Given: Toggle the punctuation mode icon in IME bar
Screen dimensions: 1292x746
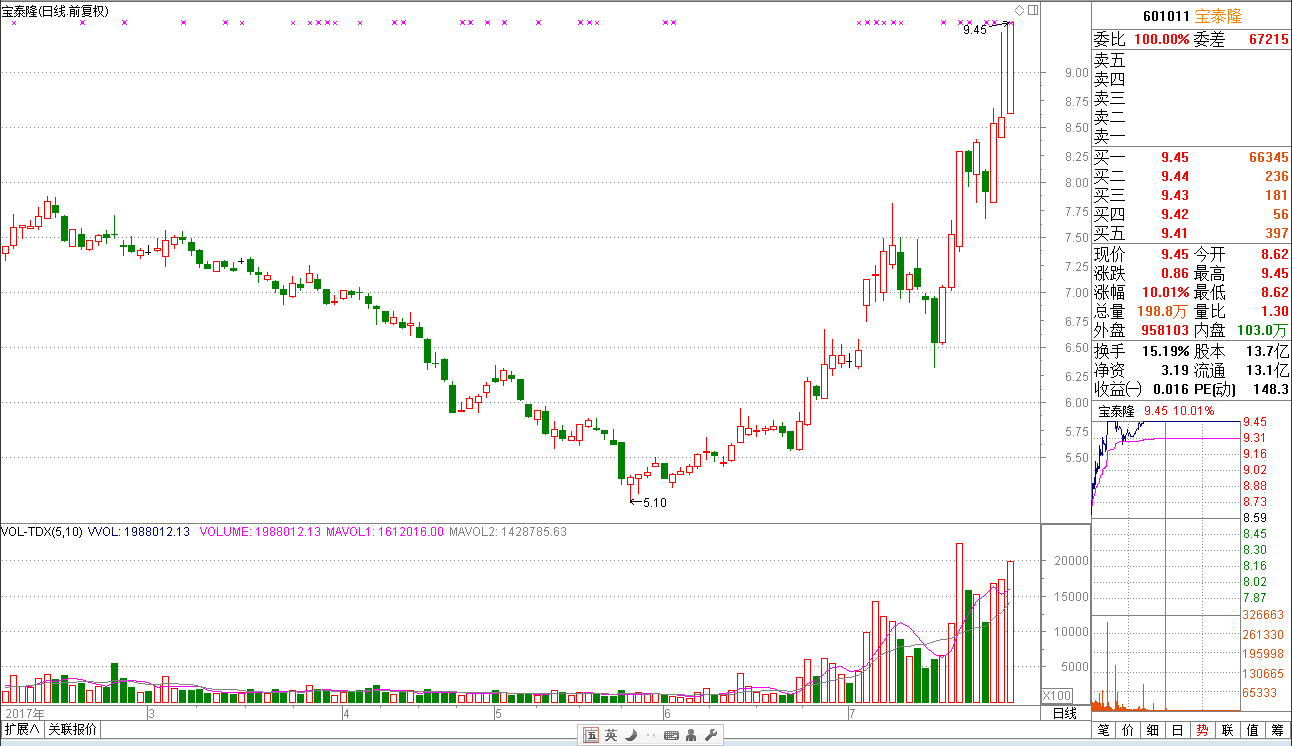Looking at the screenshot, I should [x=650, y=735].
